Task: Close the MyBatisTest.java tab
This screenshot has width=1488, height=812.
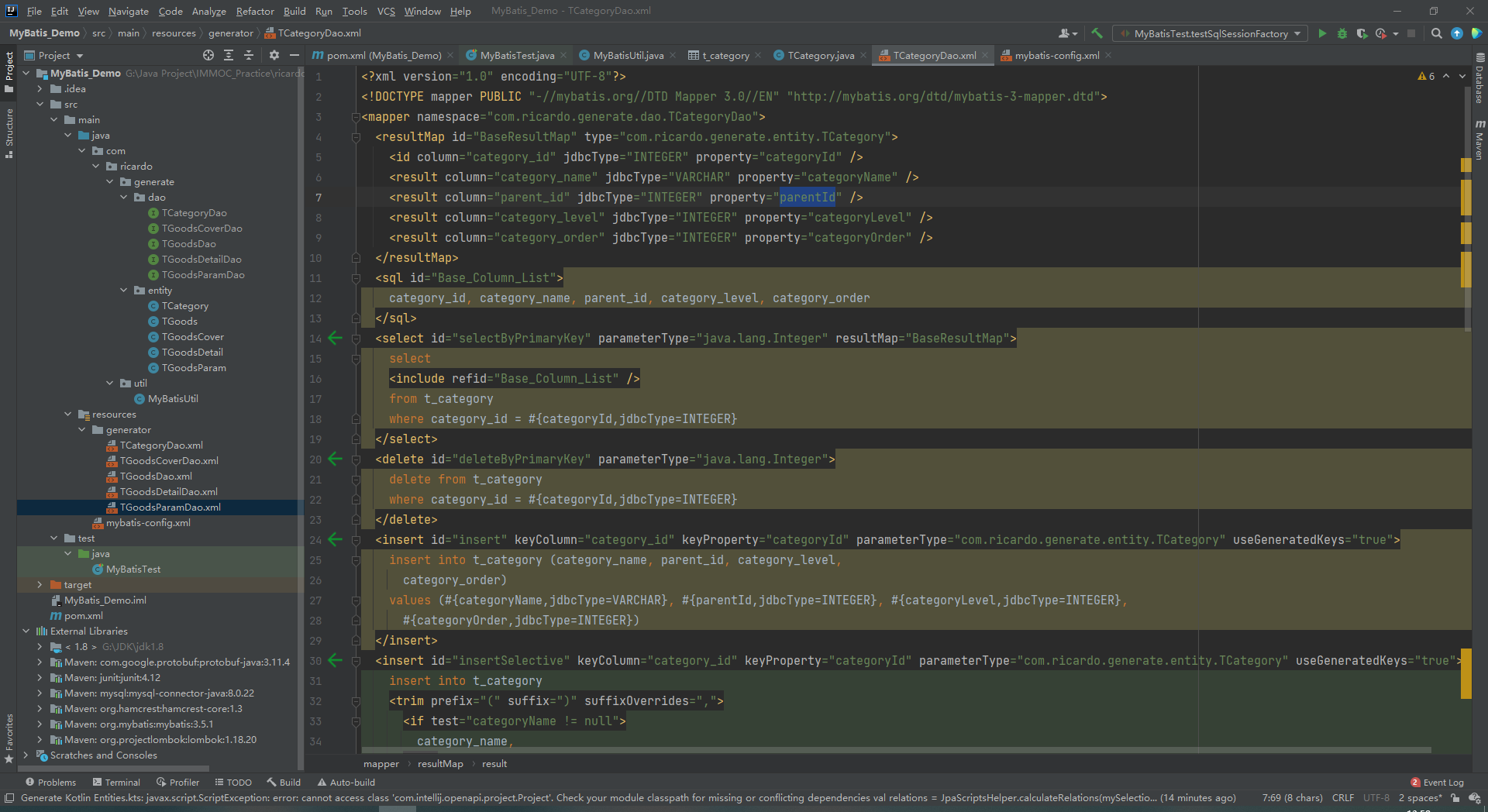Action: (x=563, y=55)
